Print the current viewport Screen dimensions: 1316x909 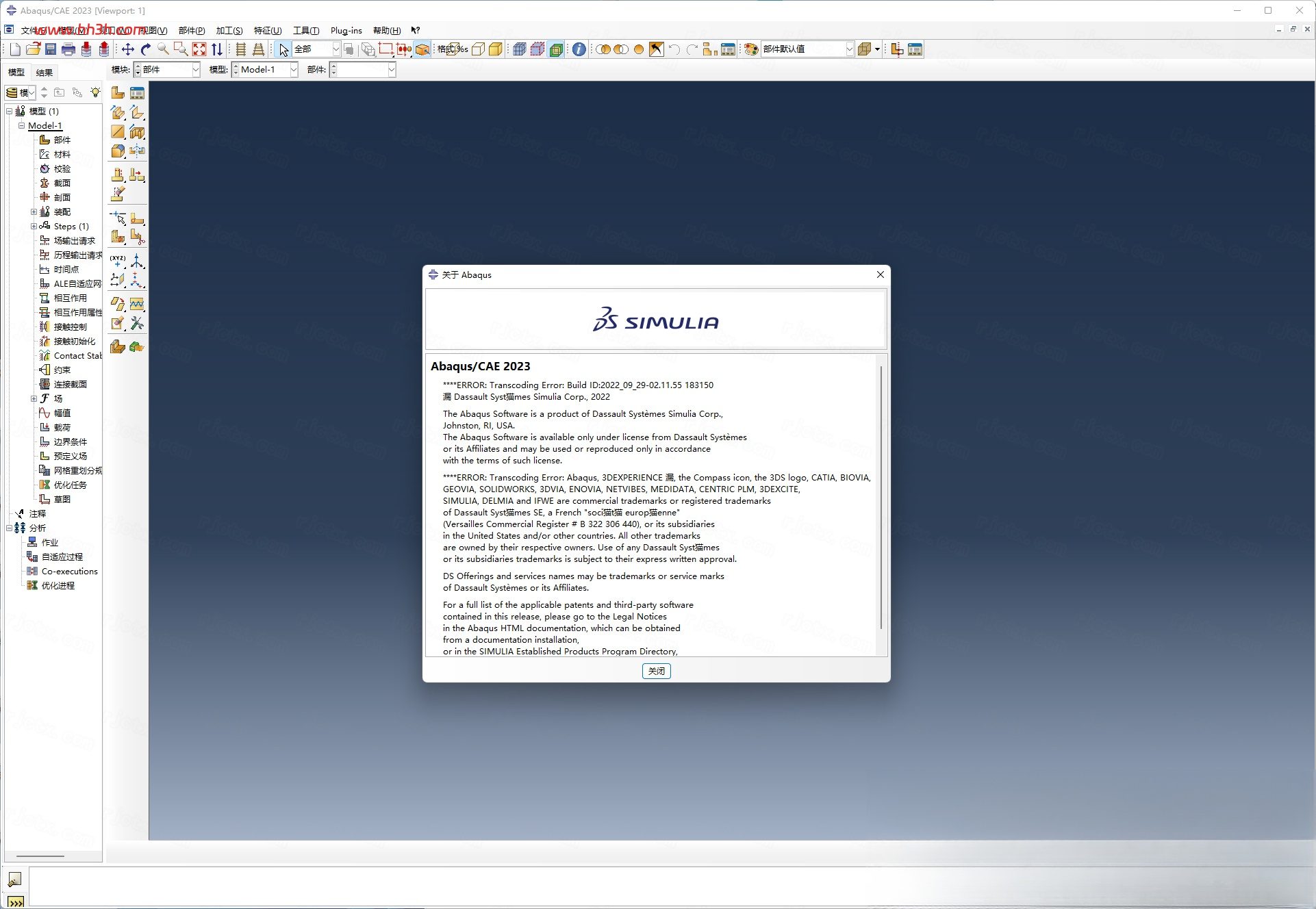pyautogui.click(x=68, y=49)
